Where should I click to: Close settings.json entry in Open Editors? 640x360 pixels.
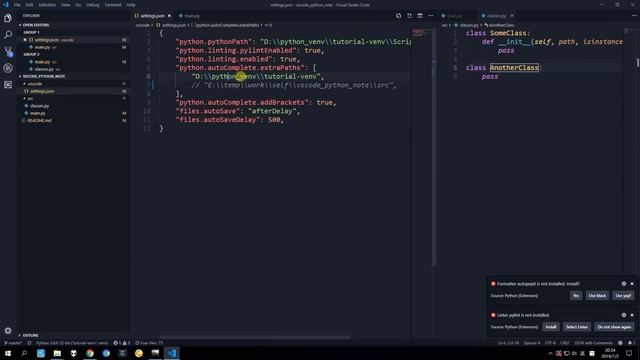pos(25,40)
